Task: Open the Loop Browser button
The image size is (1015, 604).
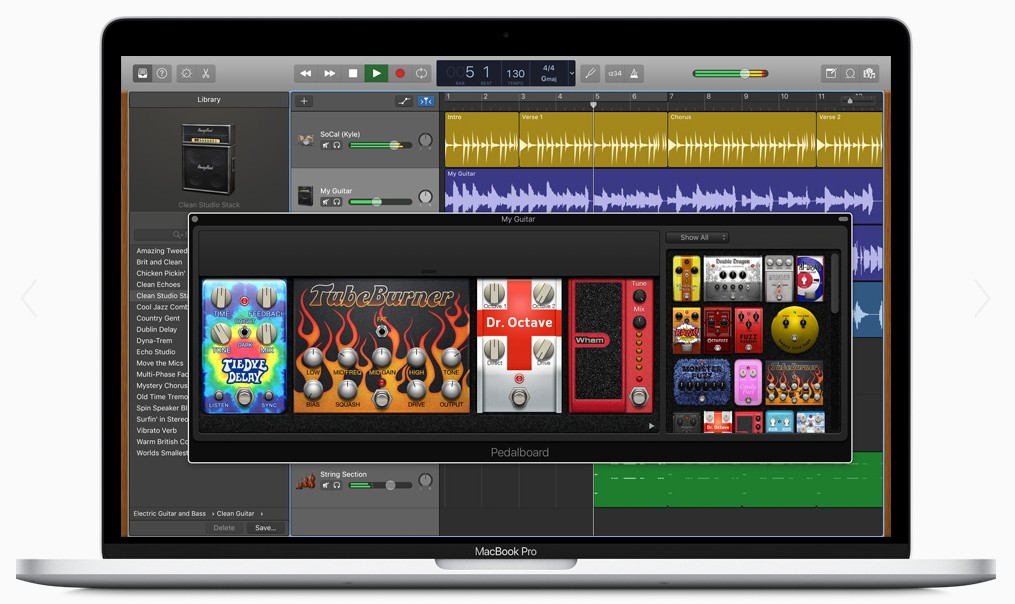Action: (x=850, y=73)
